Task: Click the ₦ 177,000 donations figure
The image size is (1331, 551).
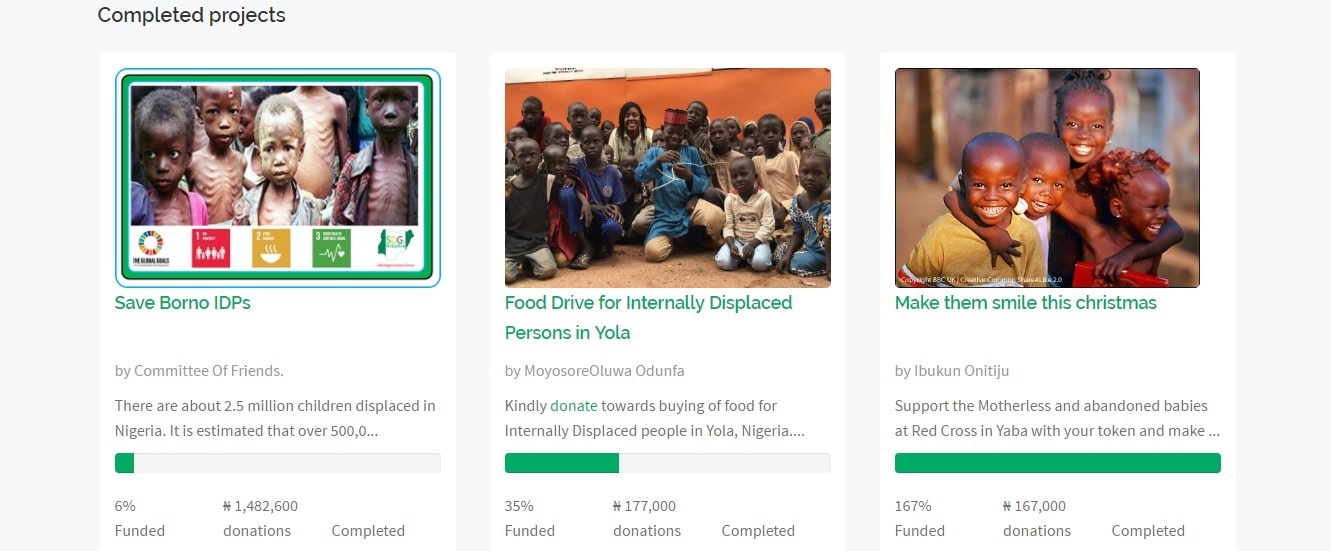Action: click(x=644, y=506)
